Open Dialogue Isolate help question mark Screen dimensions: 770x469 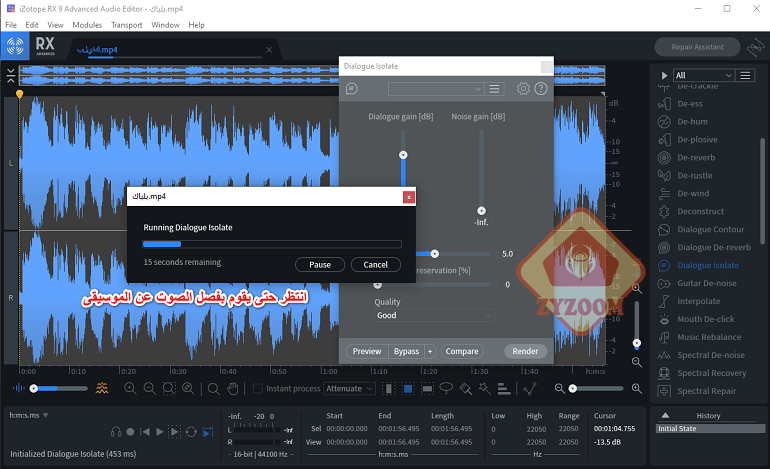pyautogui.click(x=541, y=88)
